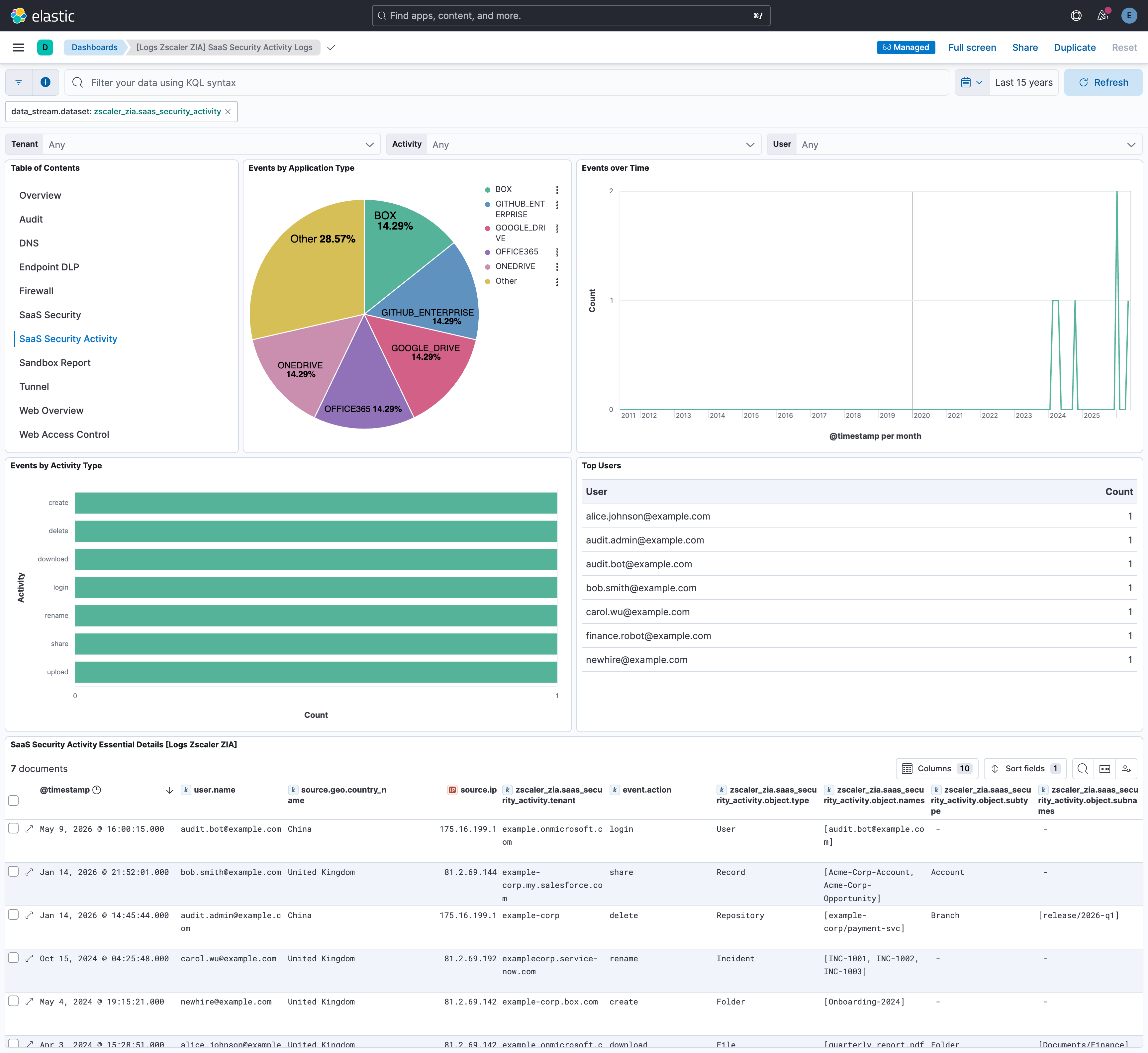Add a filter with the plus icon
The width and height of the screenshot is (1148, 1053).
46,83
